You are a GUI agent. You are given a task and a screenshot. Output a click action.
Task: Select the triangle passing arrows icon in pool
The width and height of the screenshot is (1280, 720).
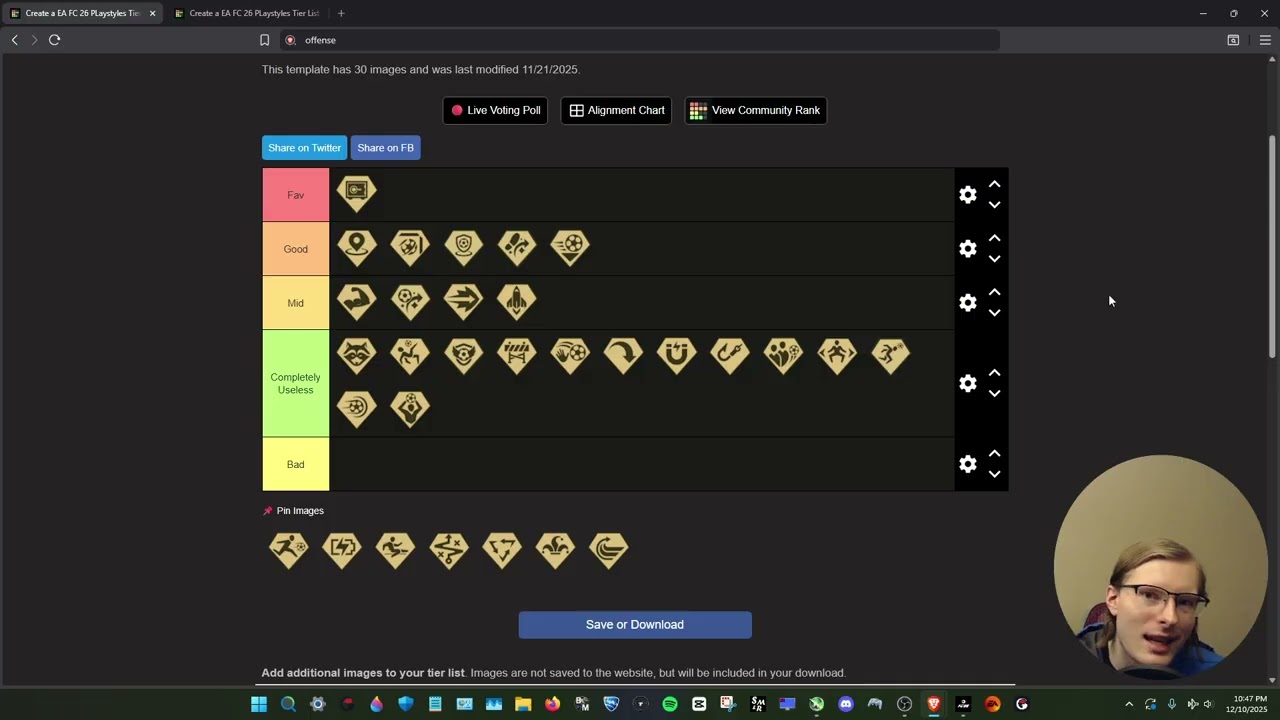click(x=502, y=549)
